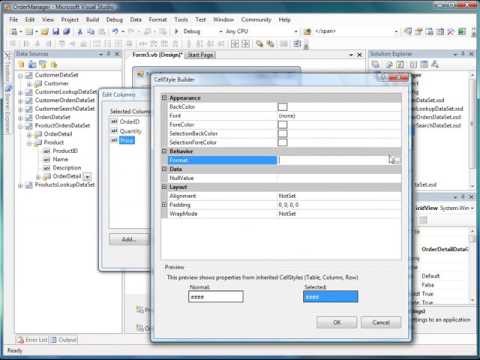The image size is (480, 360).
Task: Collapse the Behavior category
Action: pyautogui.click(x=164, y=151)
